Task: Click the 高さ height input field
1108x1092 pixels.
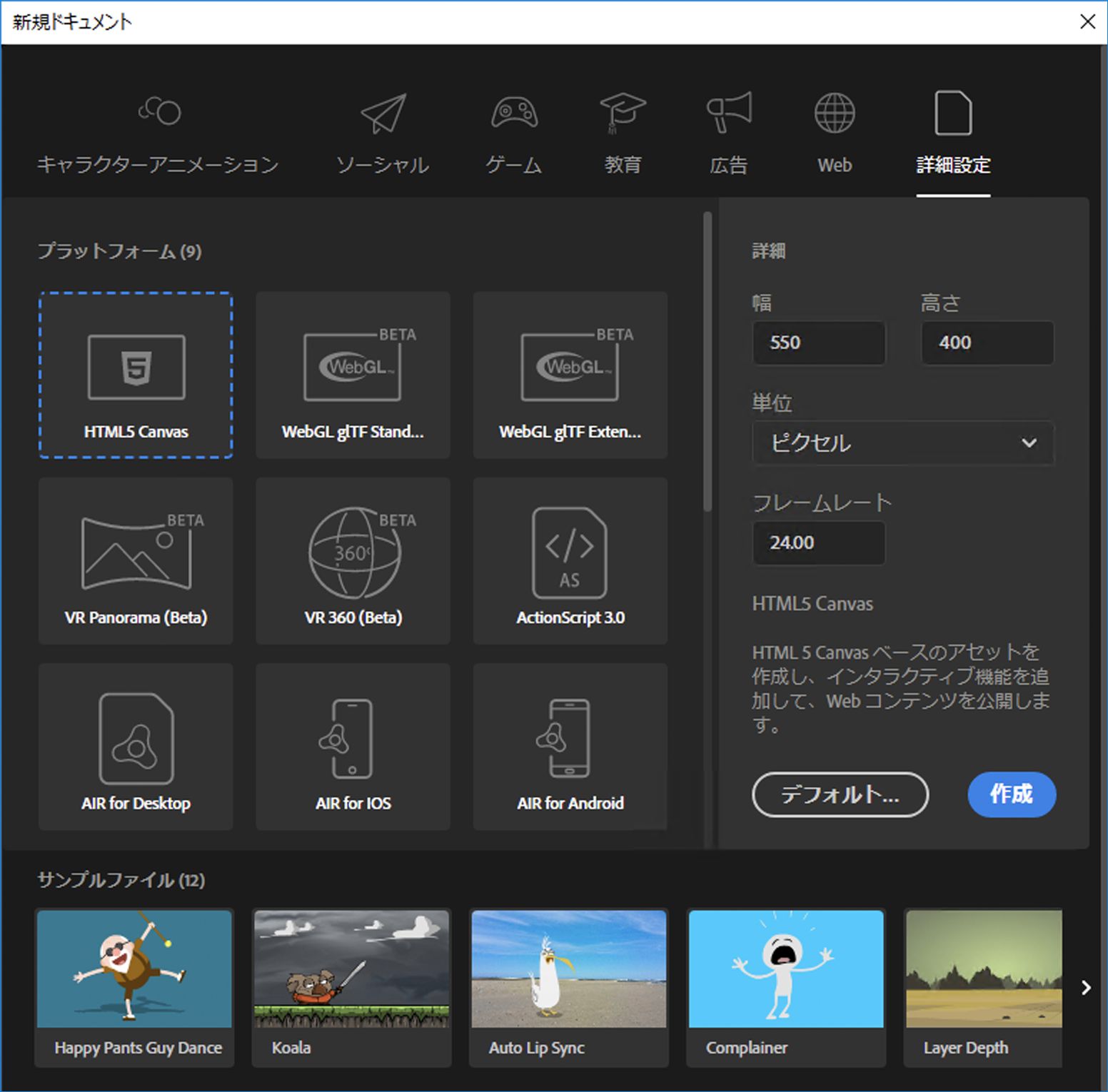Action: (987, 343)
